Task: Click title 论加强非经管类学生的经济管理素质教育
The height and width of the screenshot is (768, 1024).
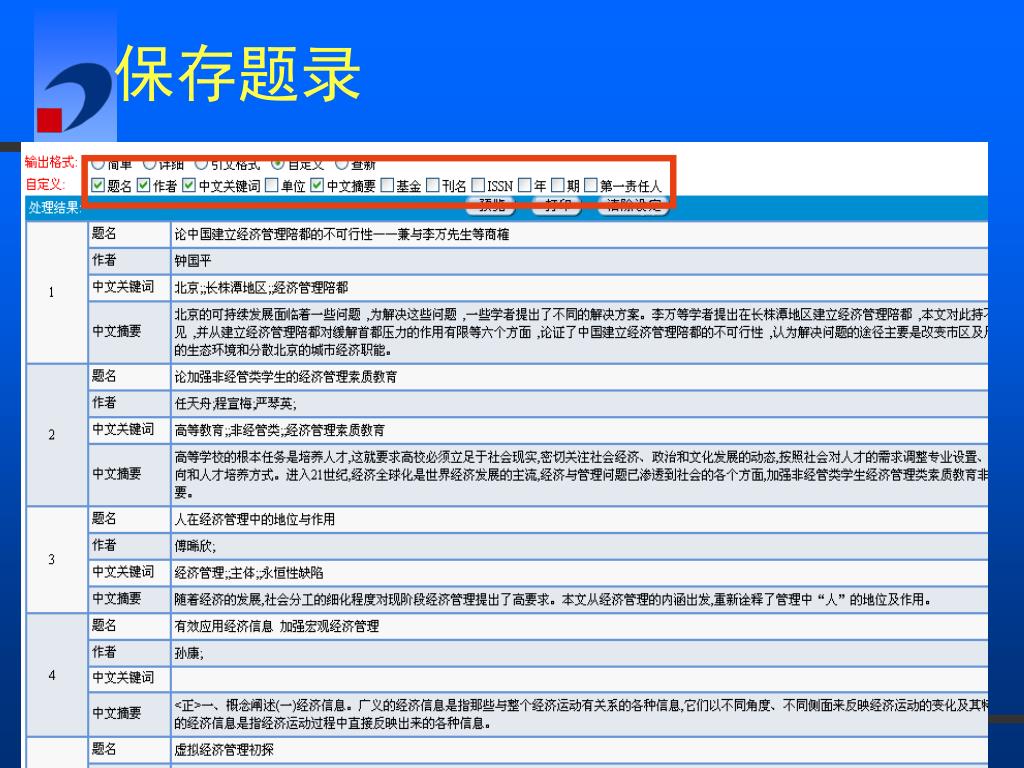Action: tap(285, 377)
